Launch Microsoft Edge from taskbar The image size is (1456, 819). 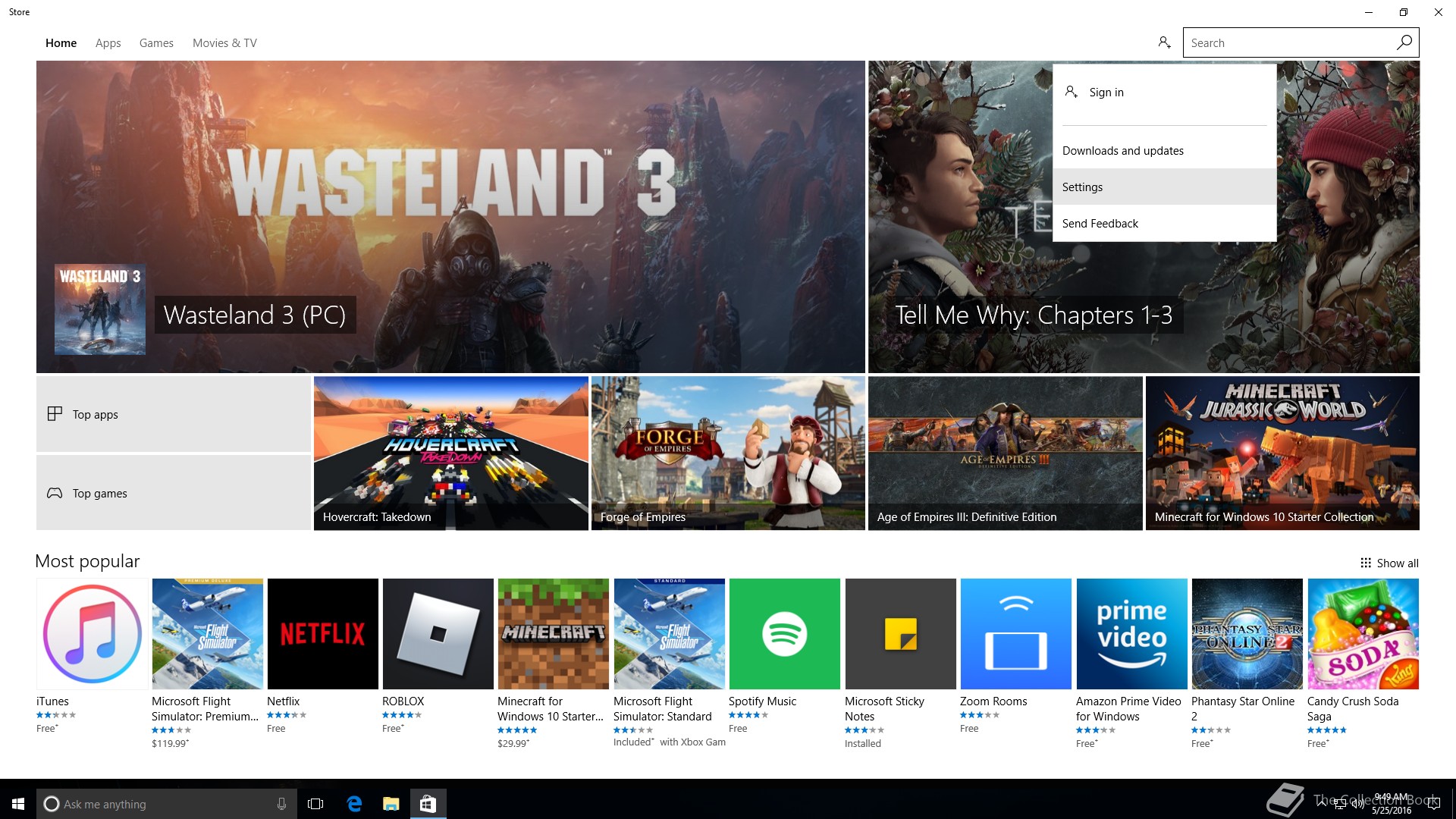[x=354, y=804]
